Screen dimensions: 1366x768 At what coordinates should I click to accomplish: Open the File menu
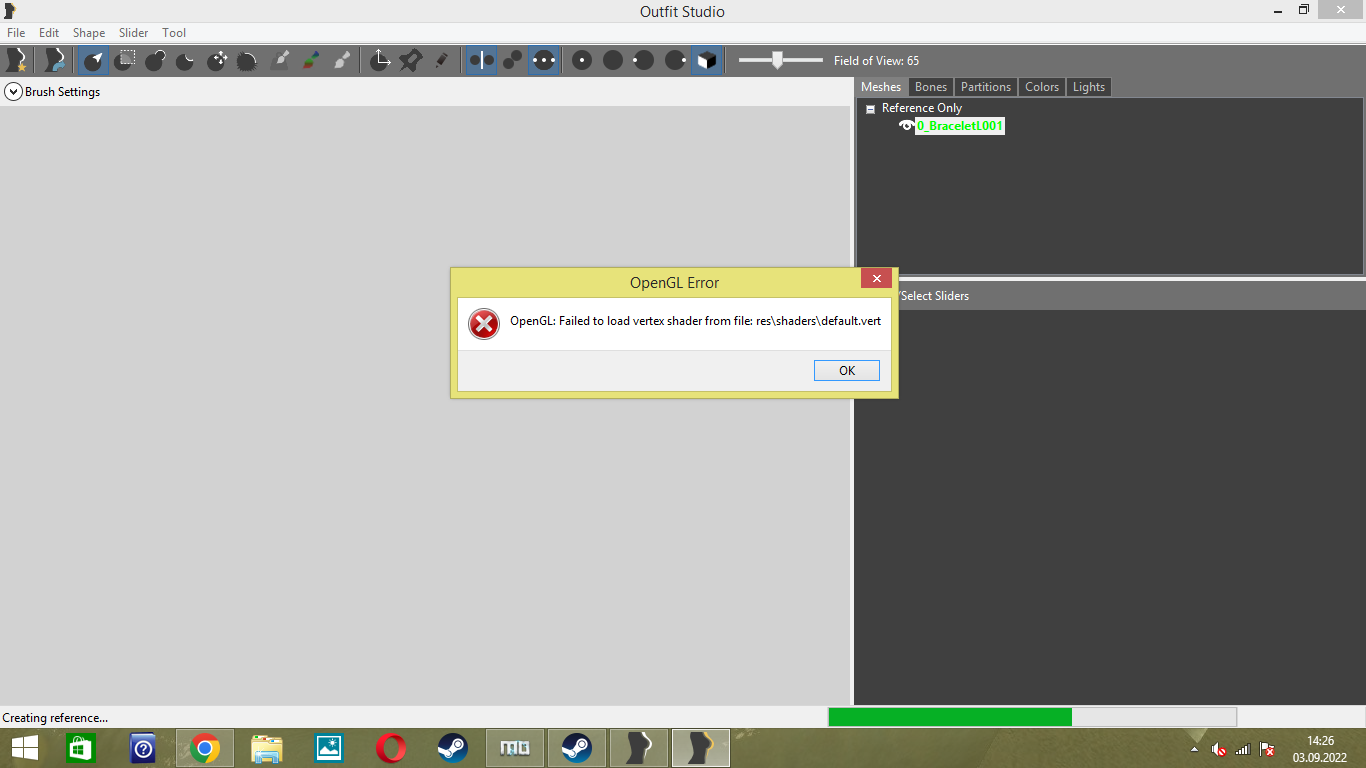16,33
